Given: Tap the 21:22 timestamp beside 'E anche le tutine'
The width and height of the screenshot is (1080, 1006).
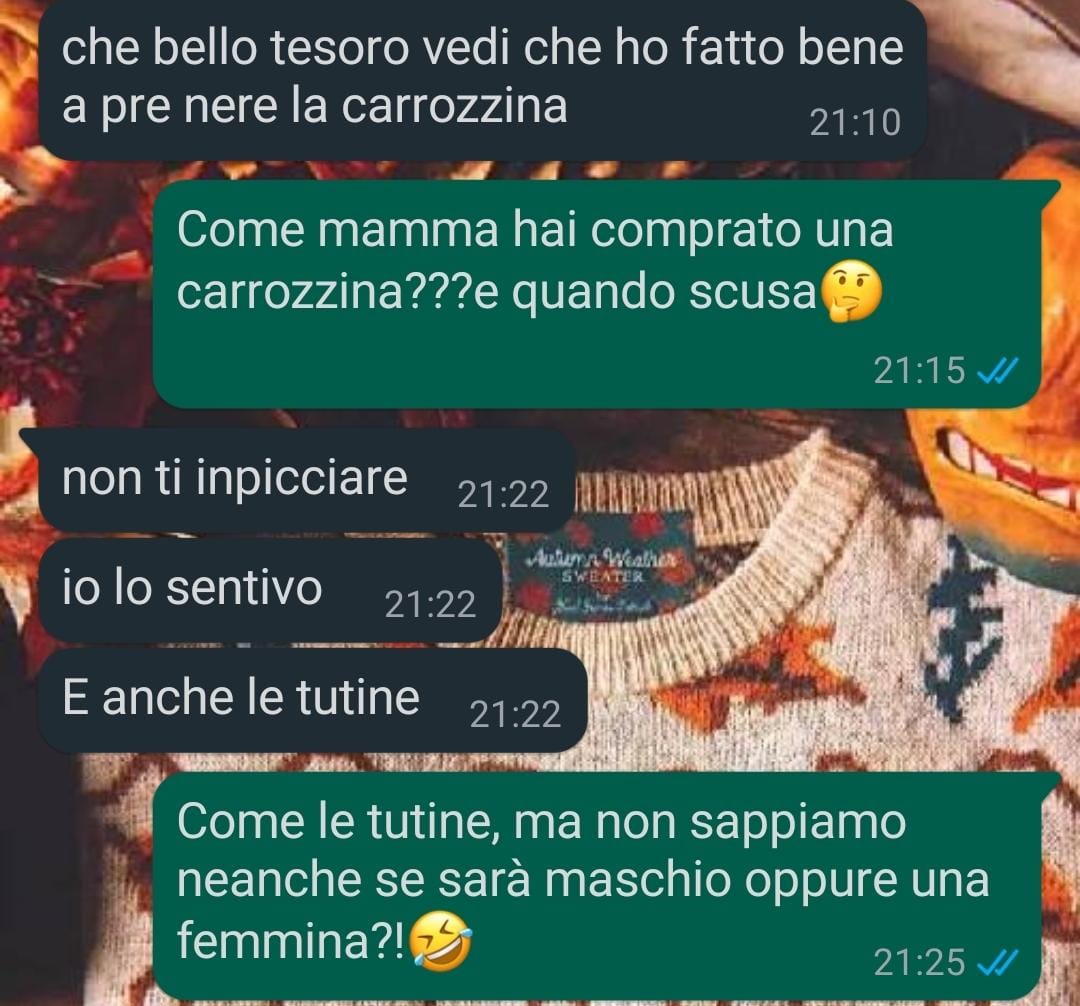Looking at the screenshot, I should coord(515,715).
